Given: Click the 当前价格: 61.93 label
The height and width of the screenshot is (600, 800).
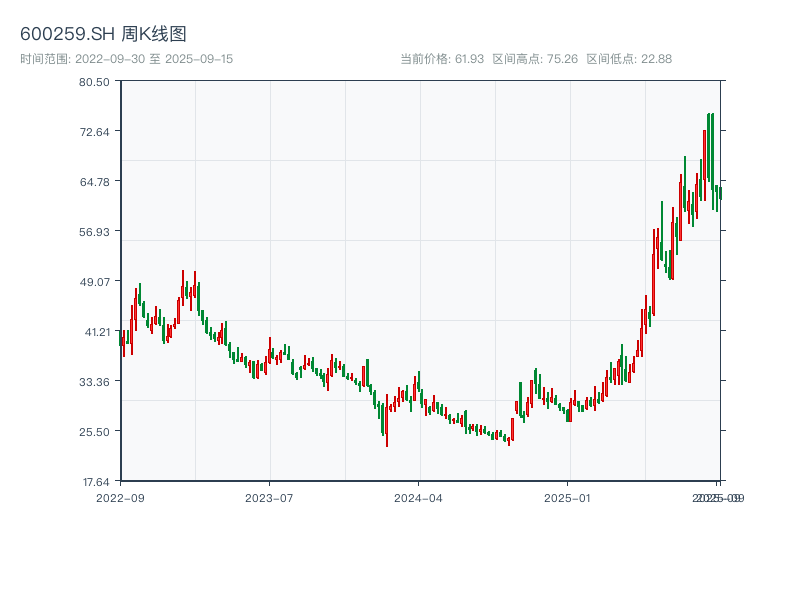Looking at the screenshot, I should point(442,59).
